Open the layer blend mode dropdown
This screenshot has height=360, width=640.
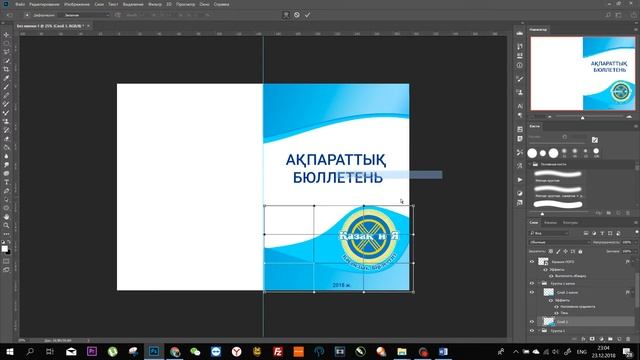559,242
